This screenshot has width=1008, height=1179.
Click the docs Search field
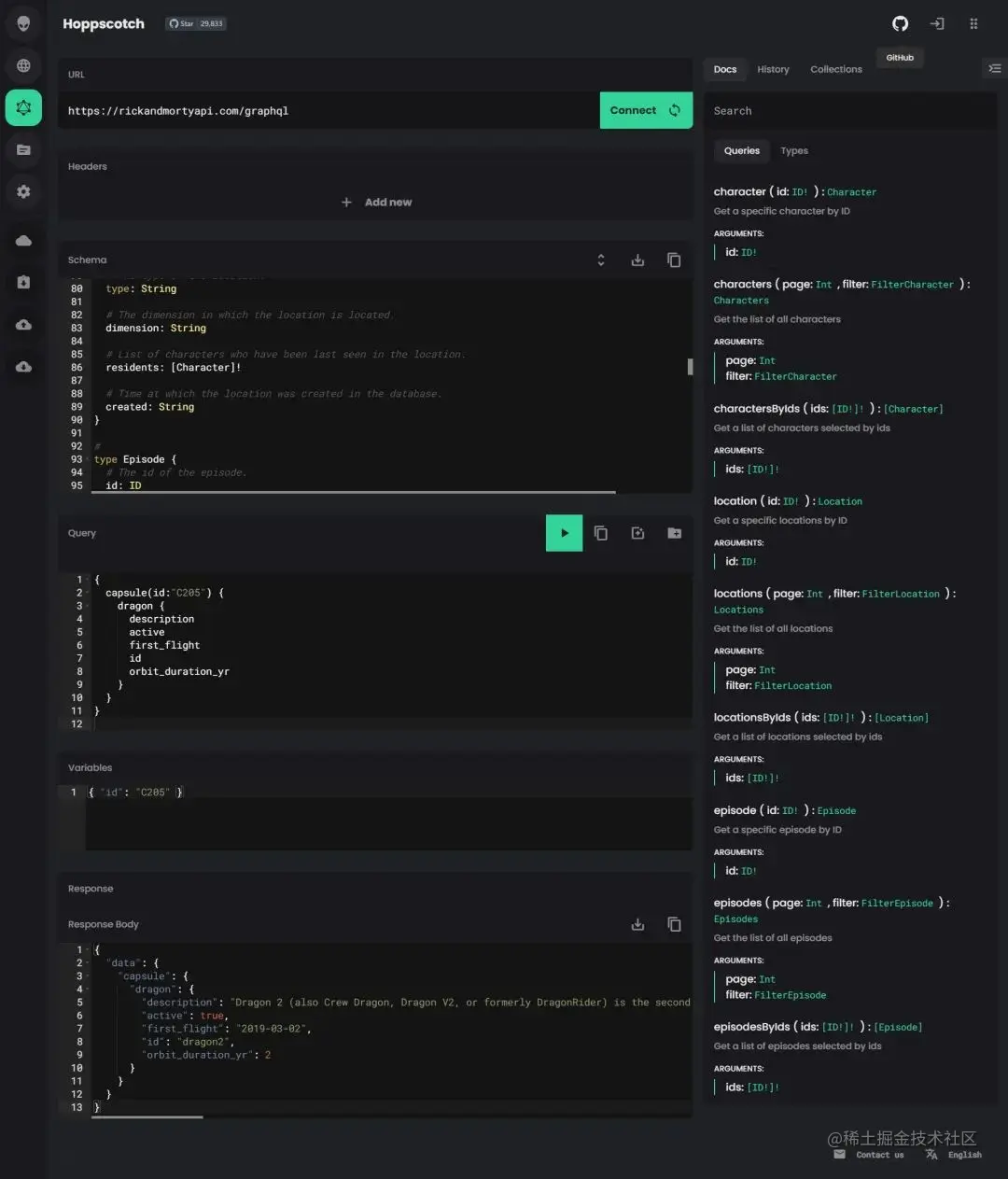pos(849,110)
